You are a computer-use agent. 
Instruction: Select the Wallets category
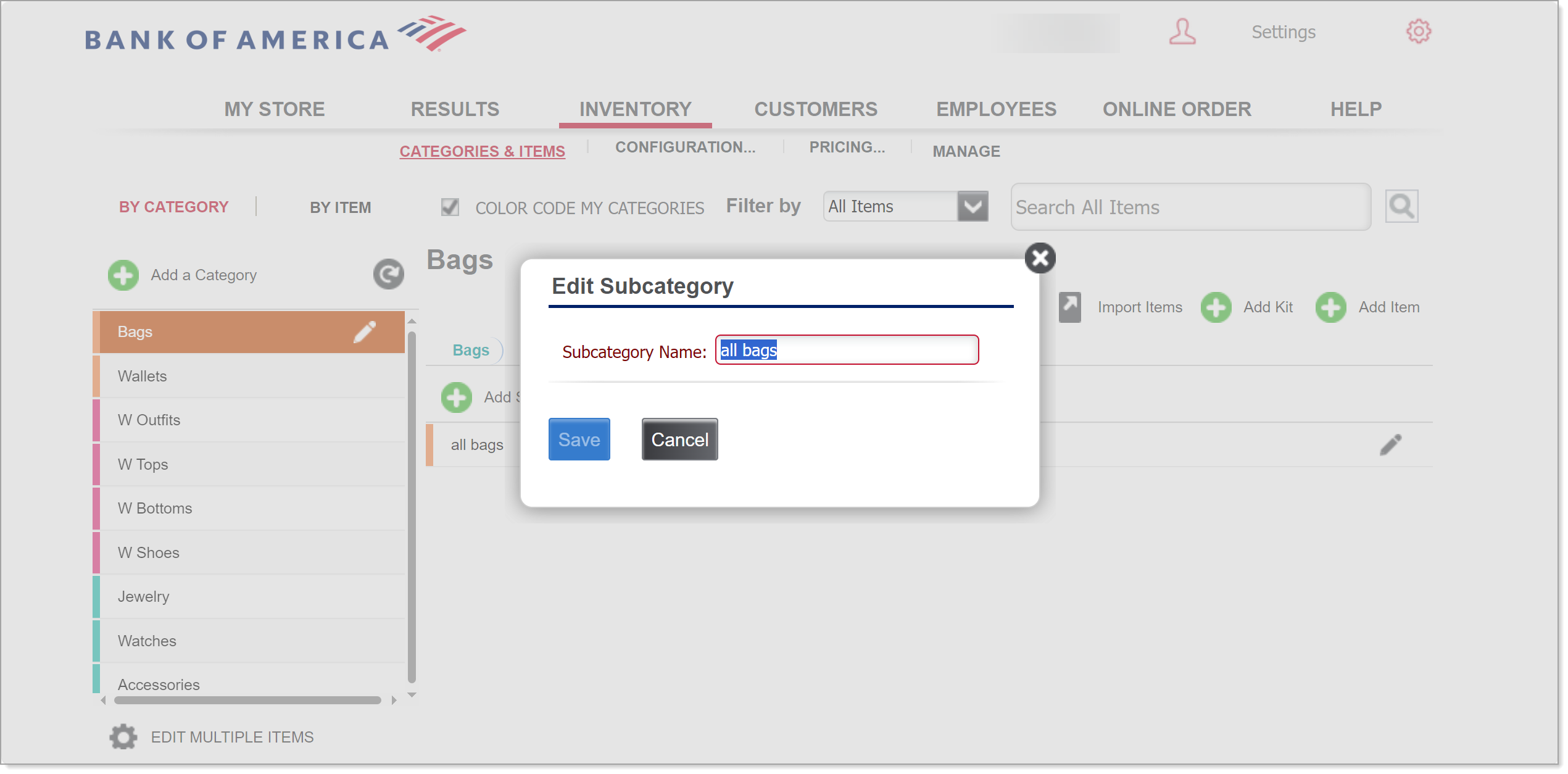(249, 377)
